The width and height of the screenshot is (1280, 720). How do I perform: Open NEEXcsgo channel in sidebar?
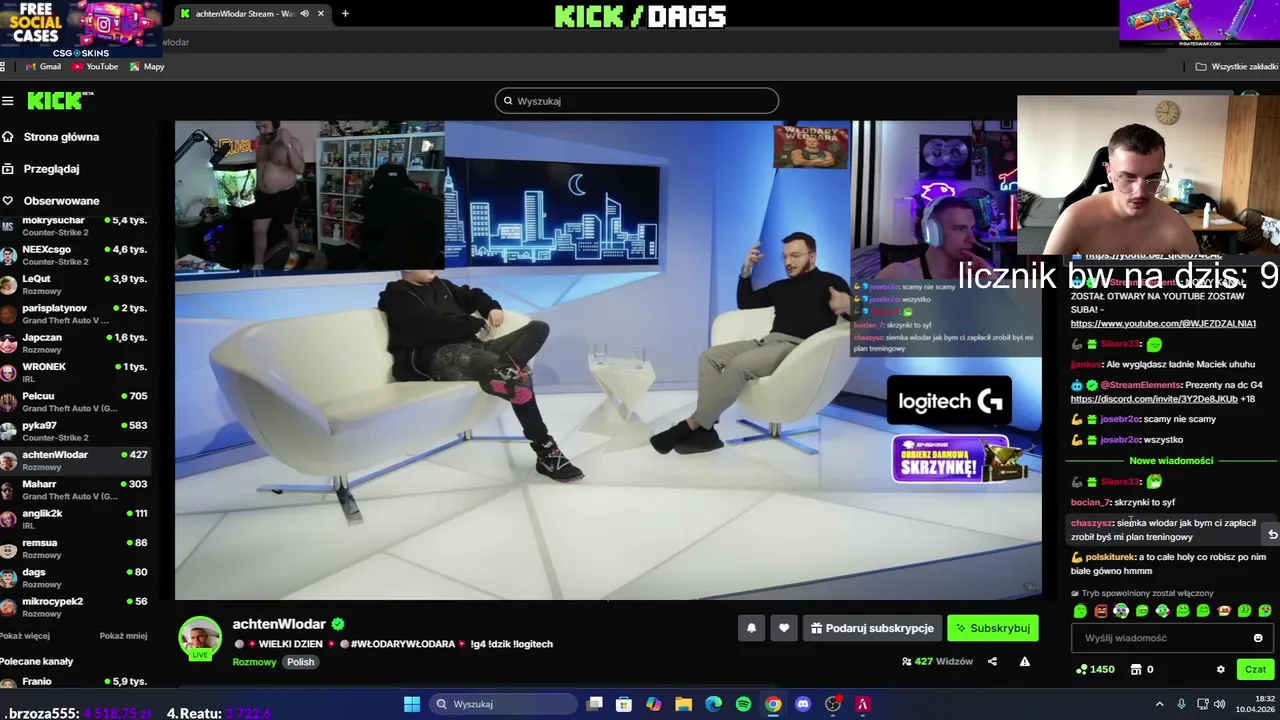pyautogui.click(x=75, y=255)
